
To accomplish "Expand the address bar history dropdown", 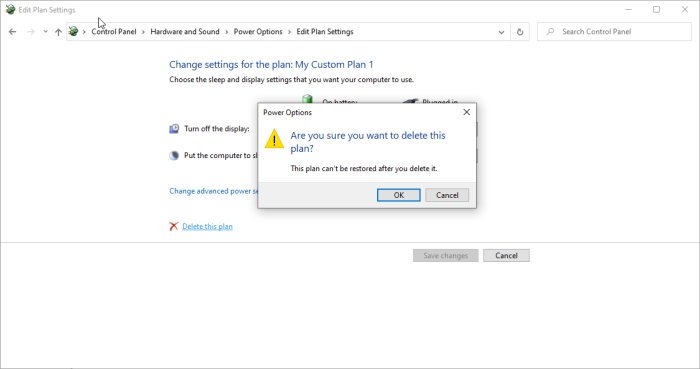I will click(x=501, y=32).
